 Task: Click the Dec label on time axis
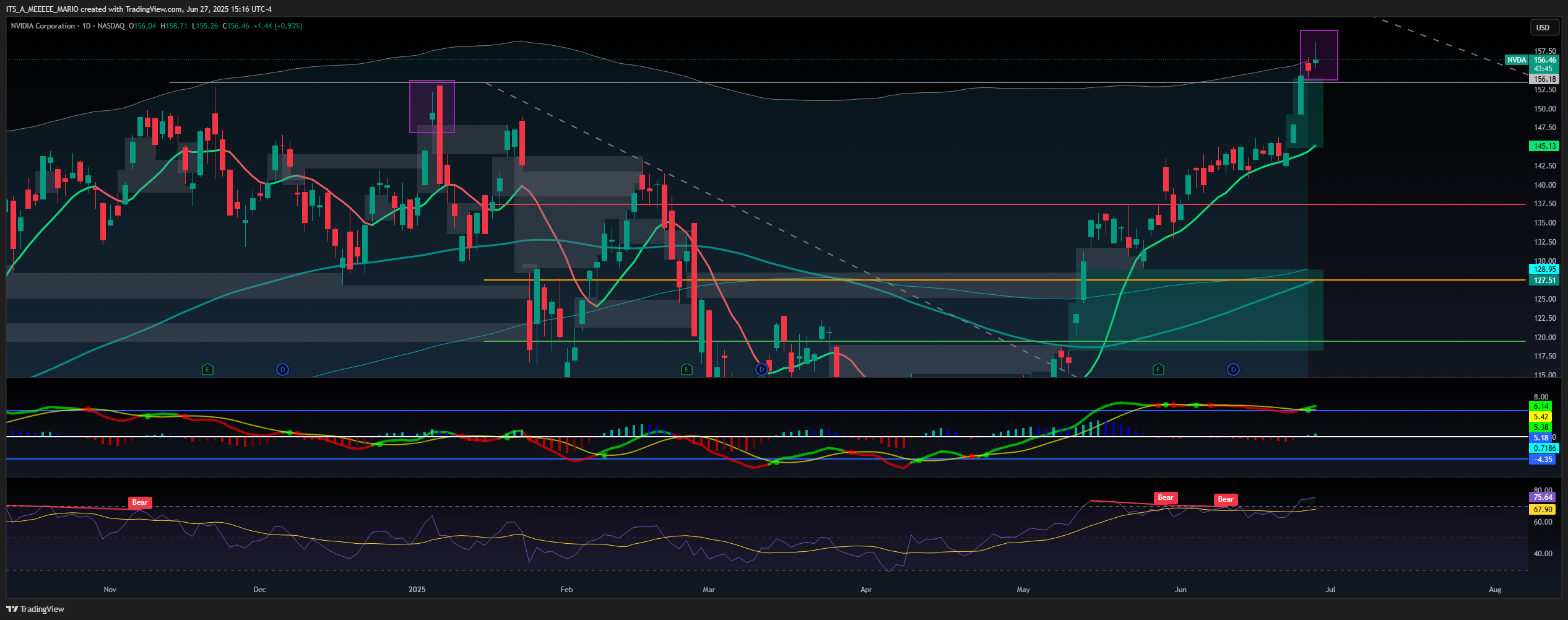coord(259,590)
